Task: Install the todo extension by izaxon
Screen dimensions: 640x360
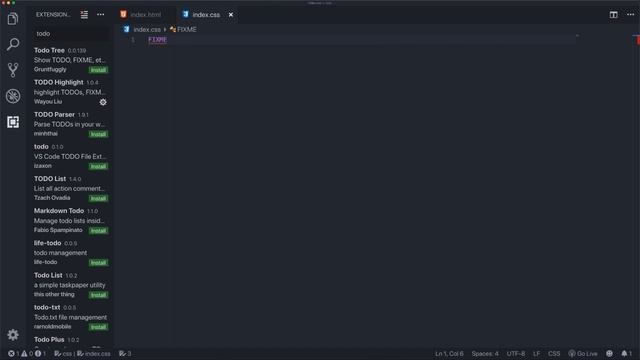Action: (x=98, y=166)
